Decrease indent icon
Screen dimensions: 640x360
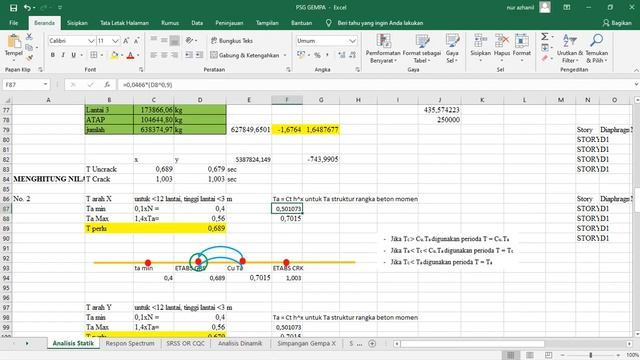[189, 55]
